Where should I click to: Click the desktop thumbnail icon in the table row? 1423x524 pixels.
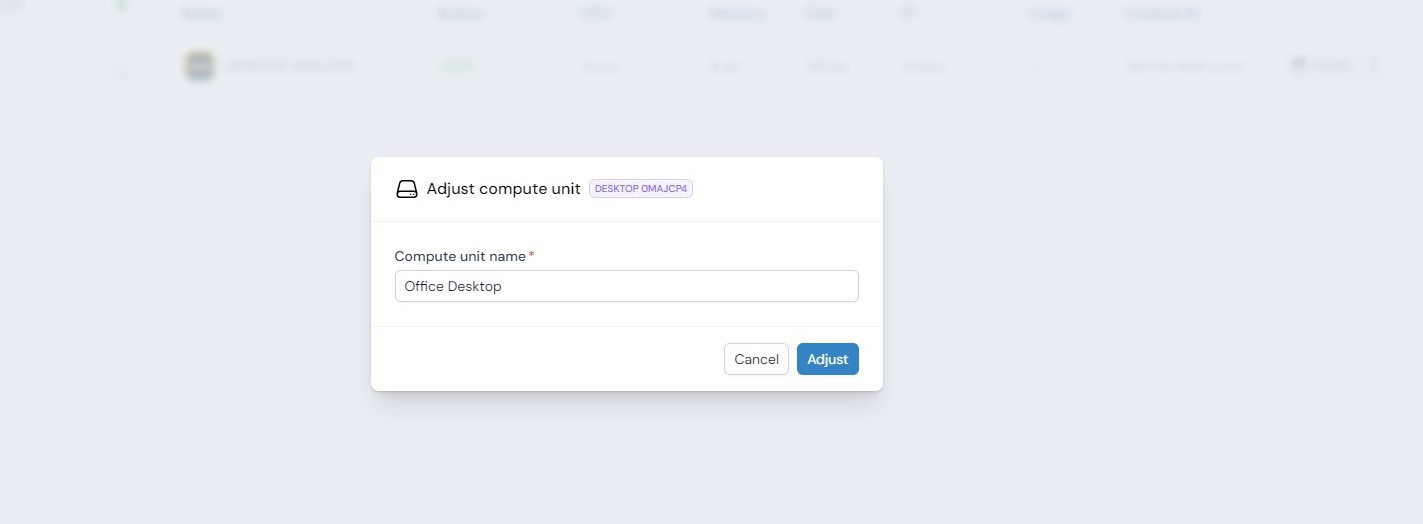pyautogui.click(x=200, y=66)
